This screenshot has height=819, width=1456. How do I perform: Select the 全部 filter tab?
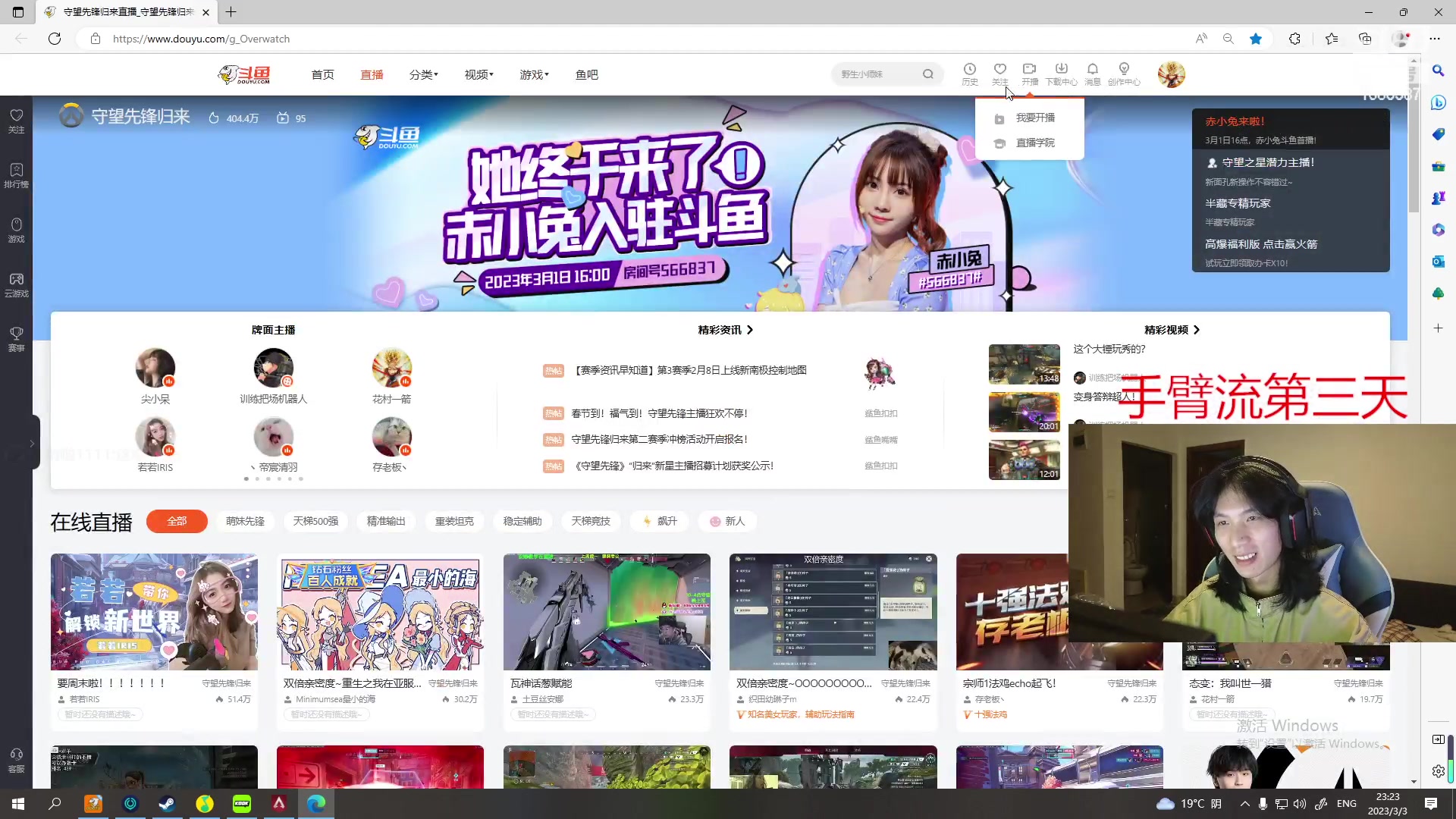(177, 521)
